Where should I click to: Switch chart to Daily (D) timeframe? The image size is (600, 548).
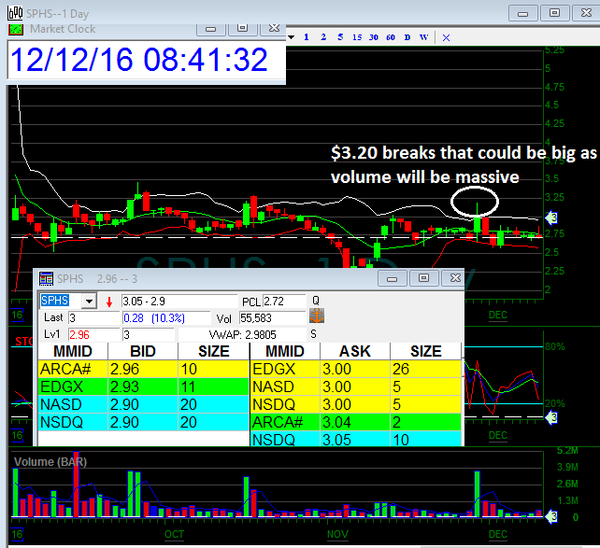[x=407, y=37]
